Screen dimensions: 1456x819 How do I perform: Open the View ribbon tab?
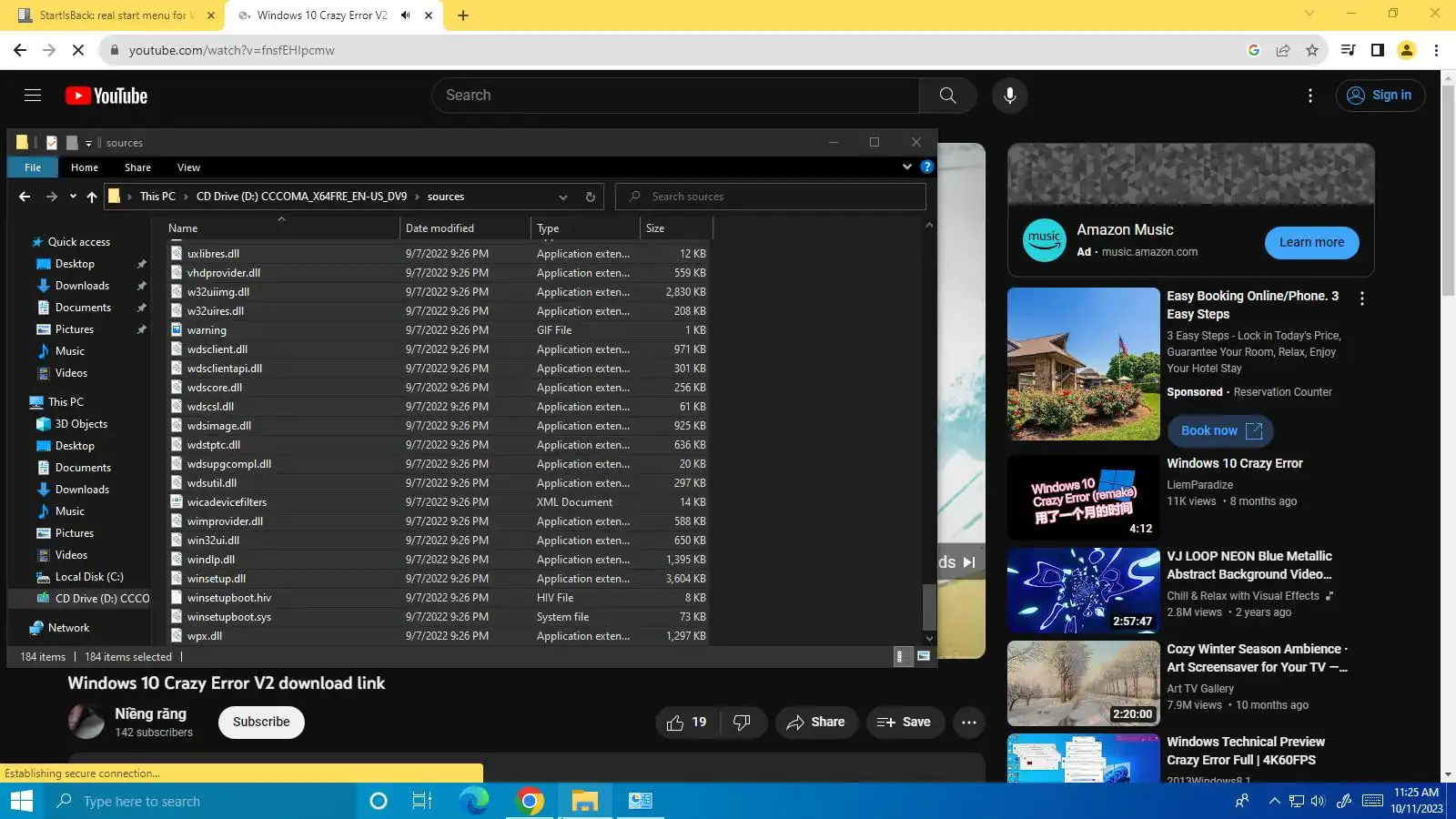point(188,167)
